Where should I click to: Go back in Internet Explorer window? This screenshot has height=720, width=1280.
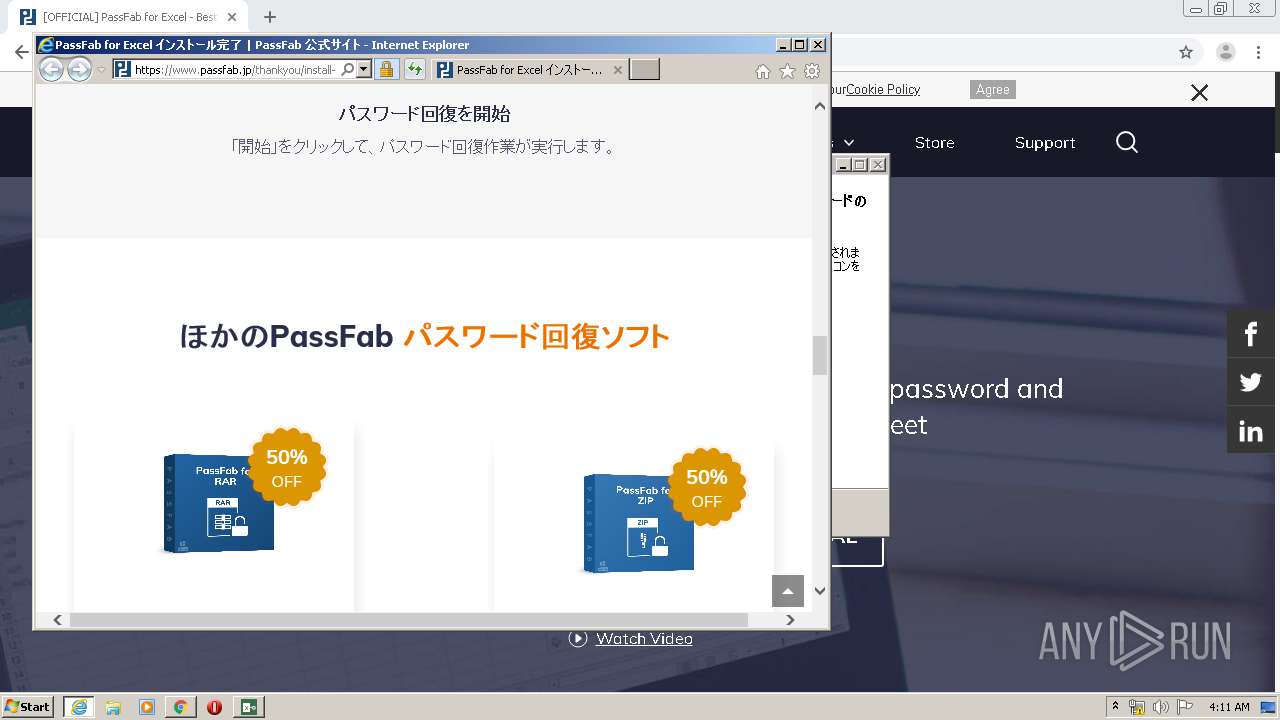(51, 69)
